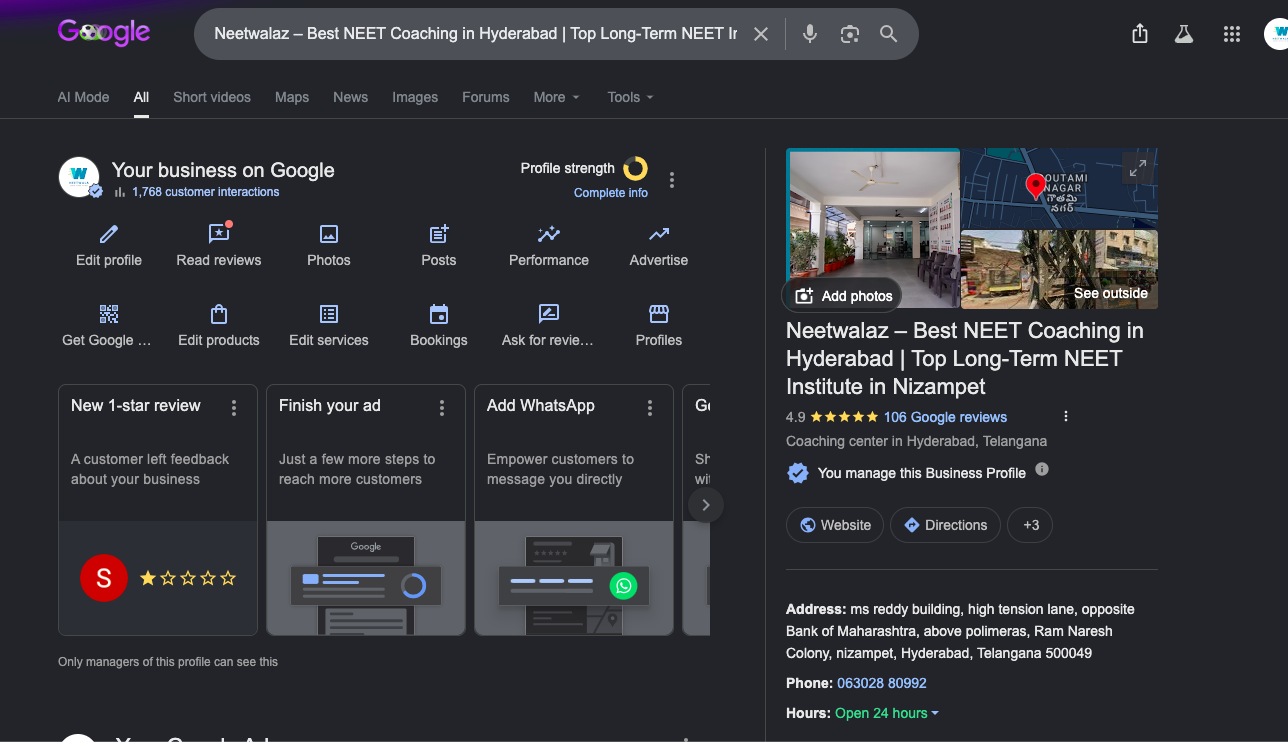Open the Google apps grid
The image size is (1288, 742).
[1232, 34]
